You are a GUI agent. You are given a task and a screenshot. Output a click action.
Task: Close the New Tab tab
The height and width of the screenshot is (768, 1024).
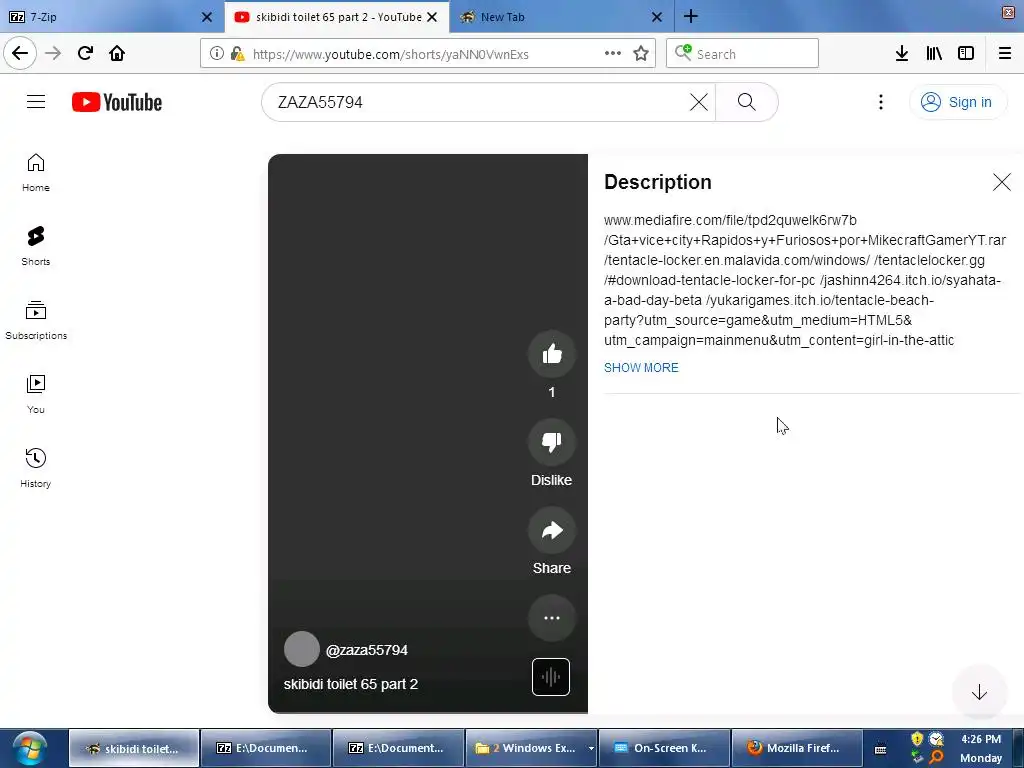[x=657, y=17]
